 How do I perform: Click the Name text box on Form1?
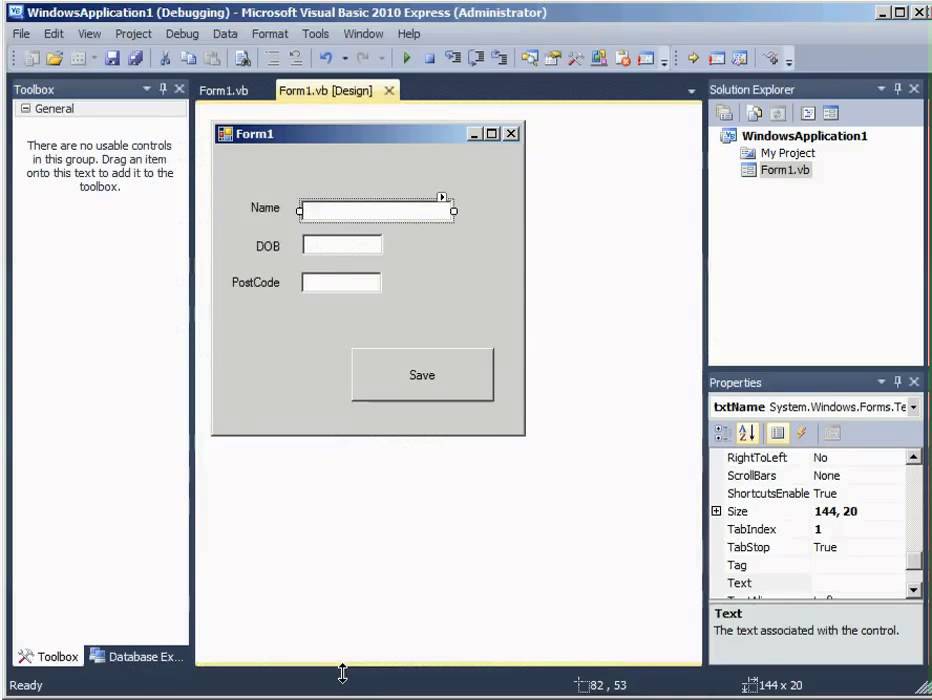[x=377, y=211]
